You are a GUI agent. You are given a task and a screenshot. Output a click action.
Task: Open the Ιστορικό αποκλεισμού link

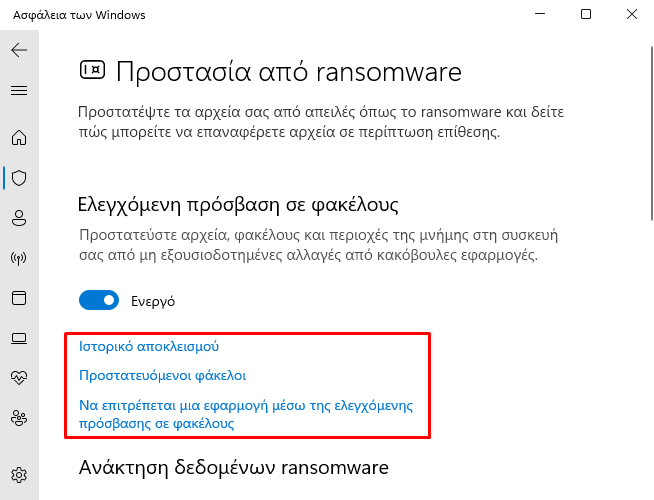[149, 347]
